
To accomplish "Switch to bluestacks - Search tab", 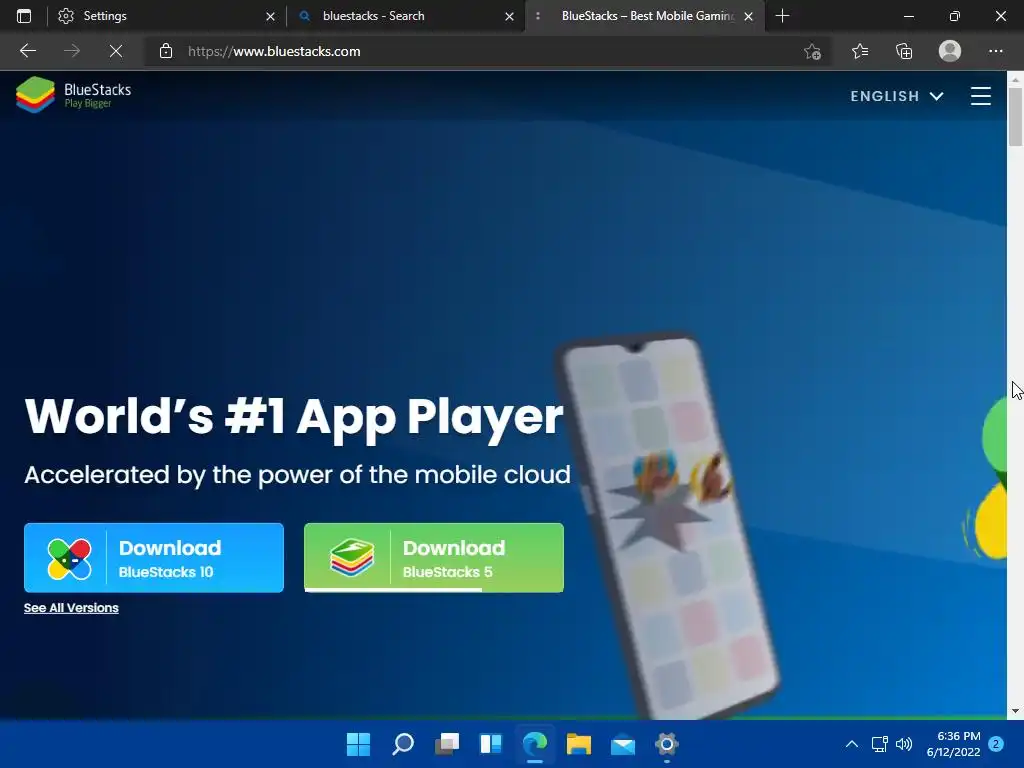I will click(x=405, y=16).
